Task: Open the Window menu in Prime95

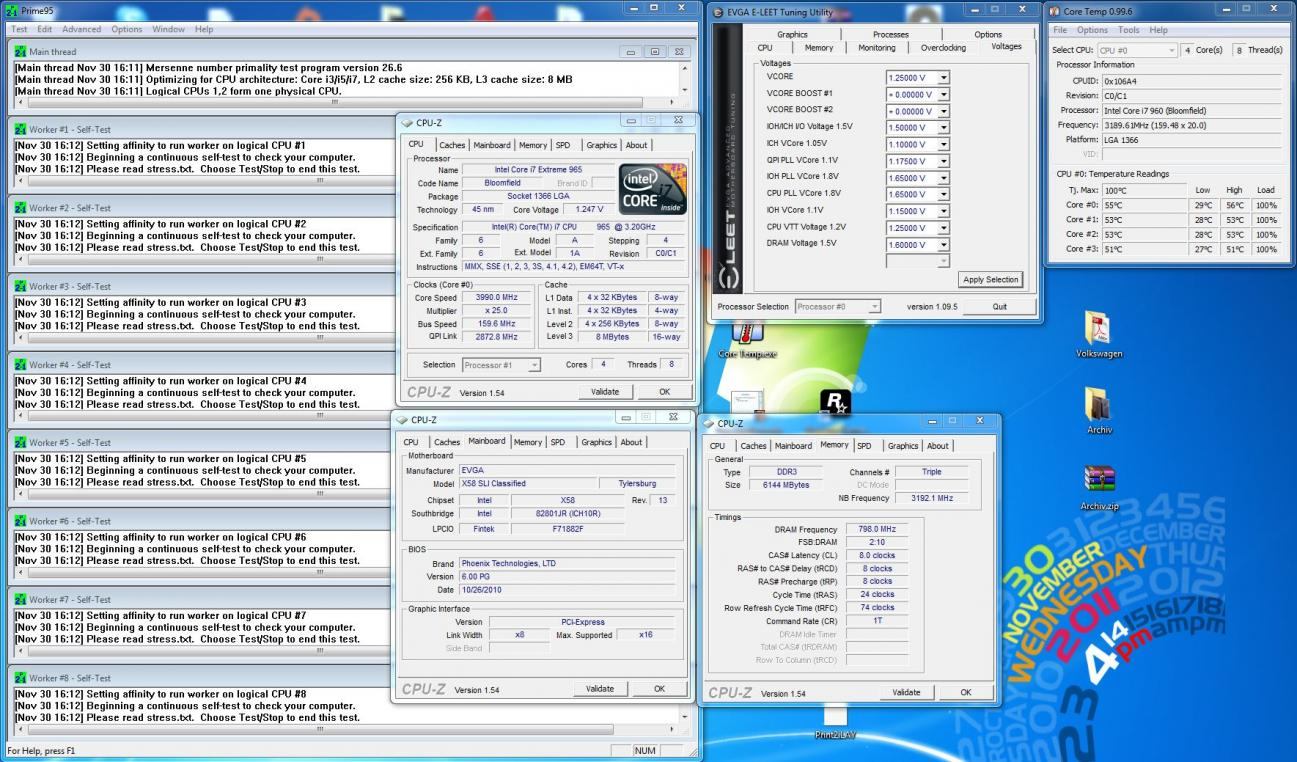Action: click(168, 29)
